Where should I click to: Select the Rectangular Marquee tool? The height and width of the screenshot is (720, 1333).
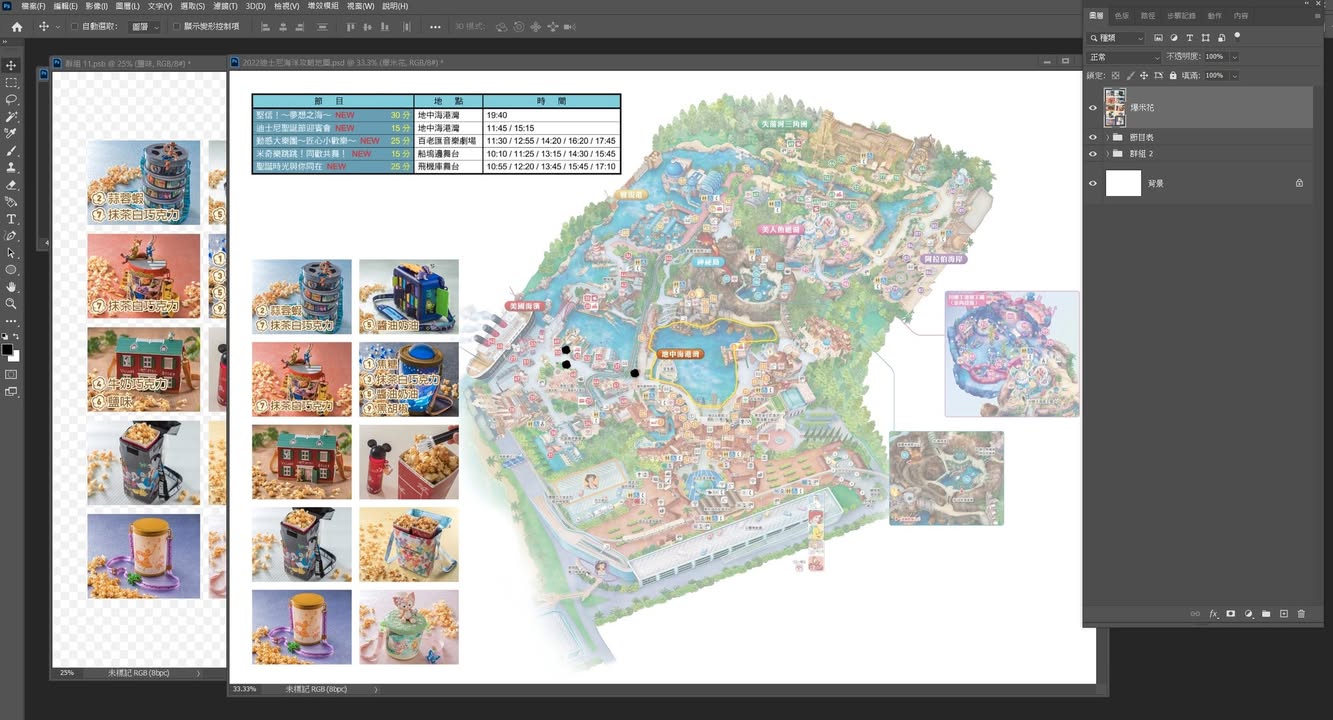pyautogui.click(x=12, y=83)
